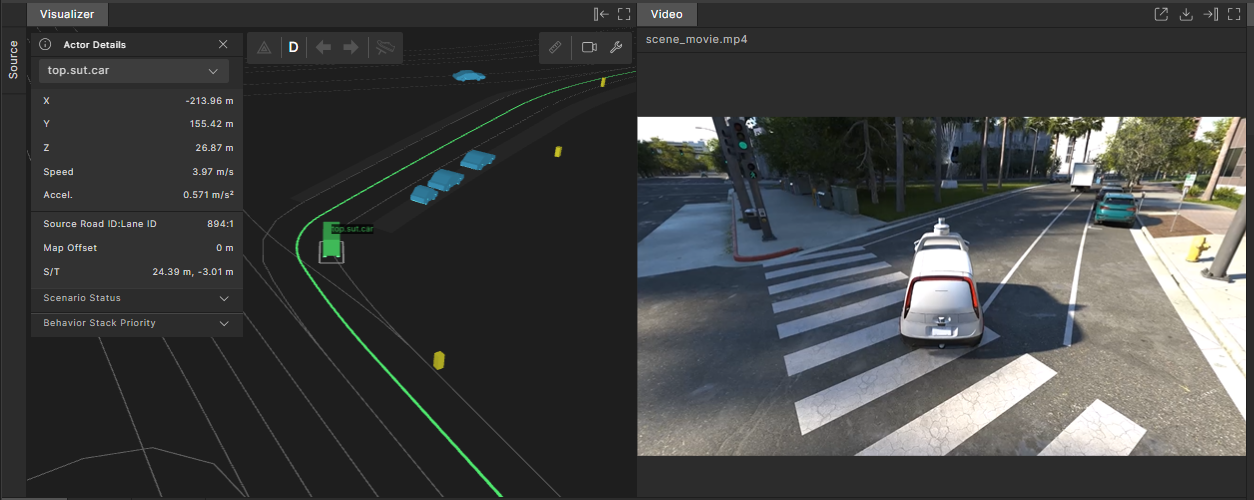Click the left arrow navigation icon

[x=323, y=47]
